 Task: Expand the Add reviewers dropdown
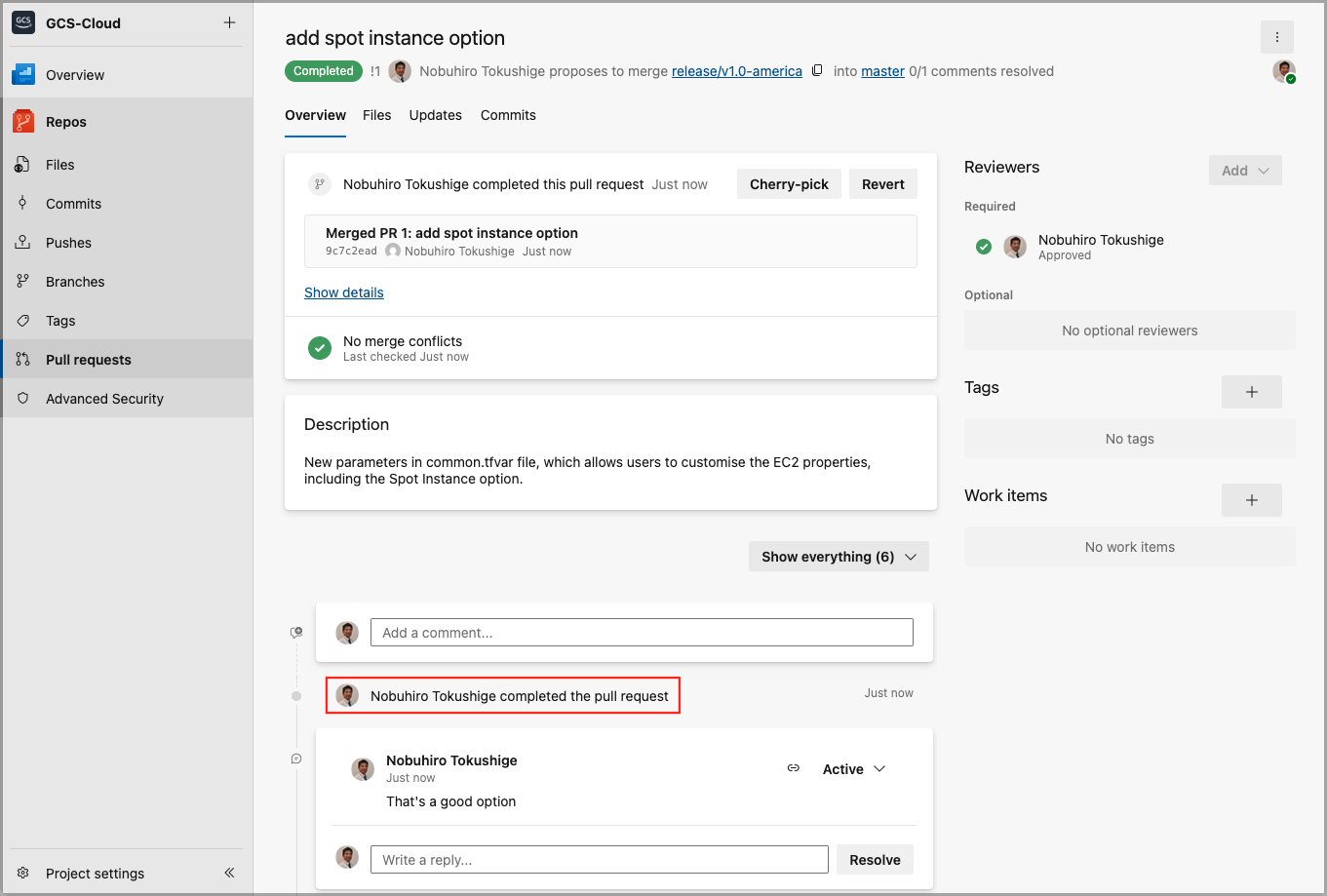[1244, 171]
